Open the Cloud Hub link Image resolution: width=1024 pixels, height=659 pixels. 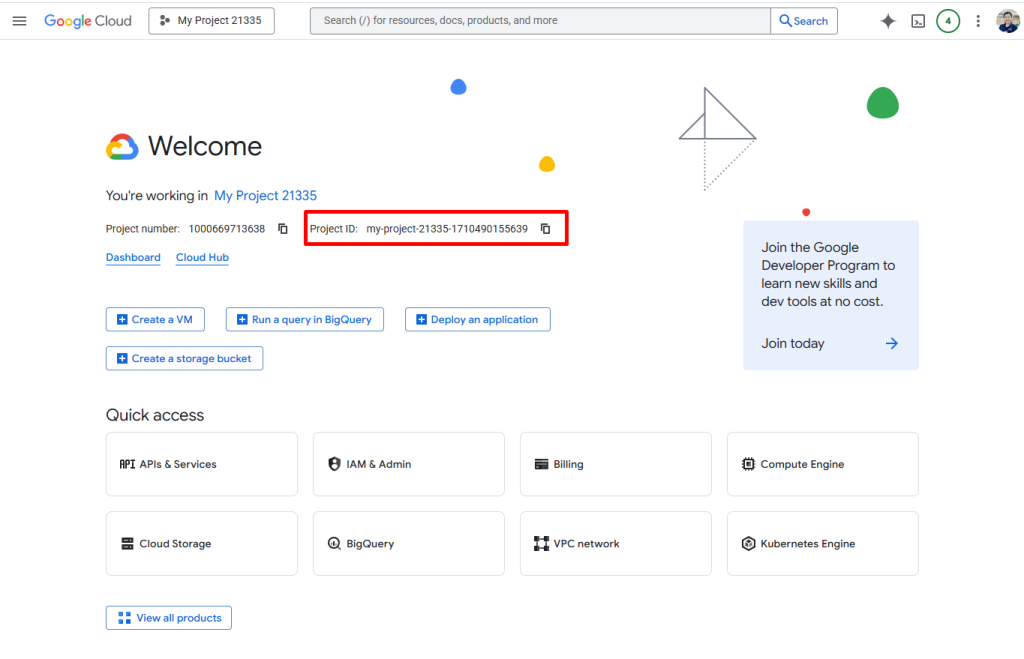click(202, 257)
